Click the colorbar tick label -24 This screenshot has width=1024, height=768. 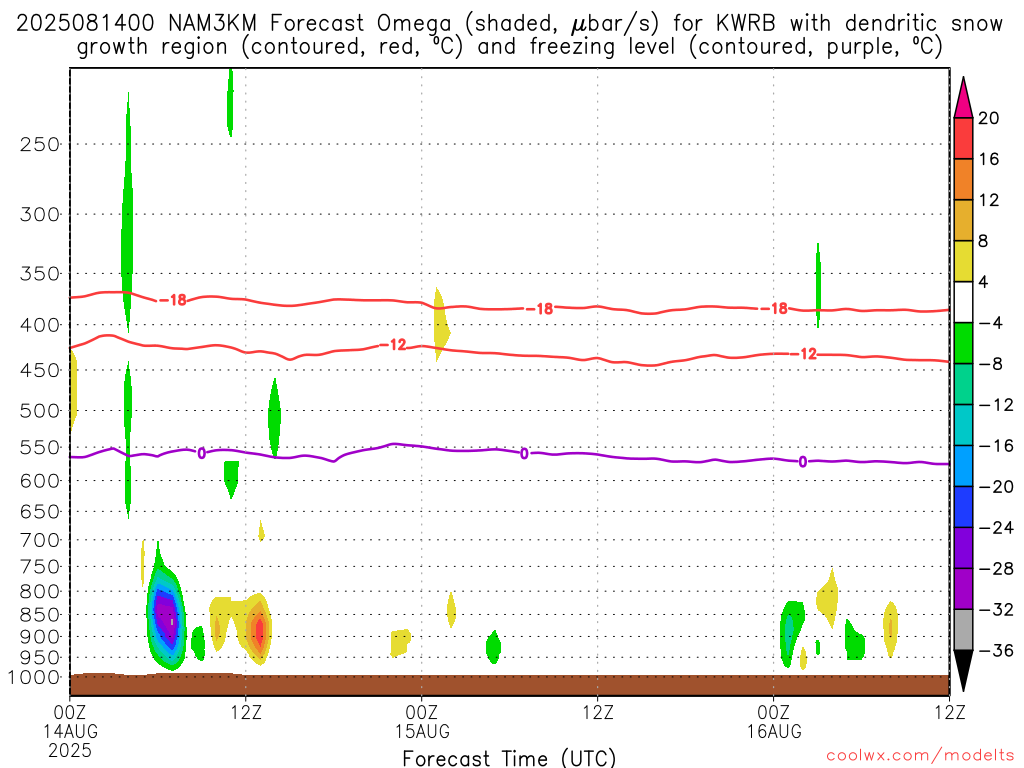[x=996, y=528]
